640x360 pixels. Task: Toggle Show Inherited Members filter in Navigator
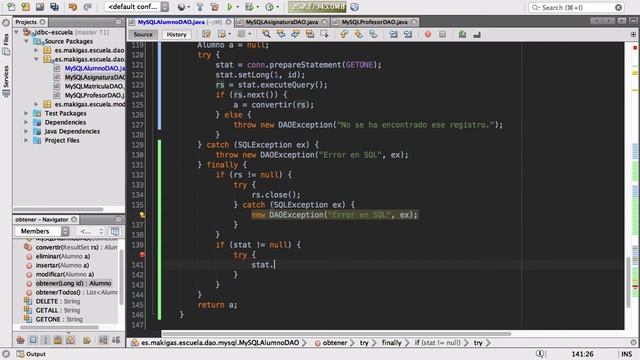coord(20,340)
